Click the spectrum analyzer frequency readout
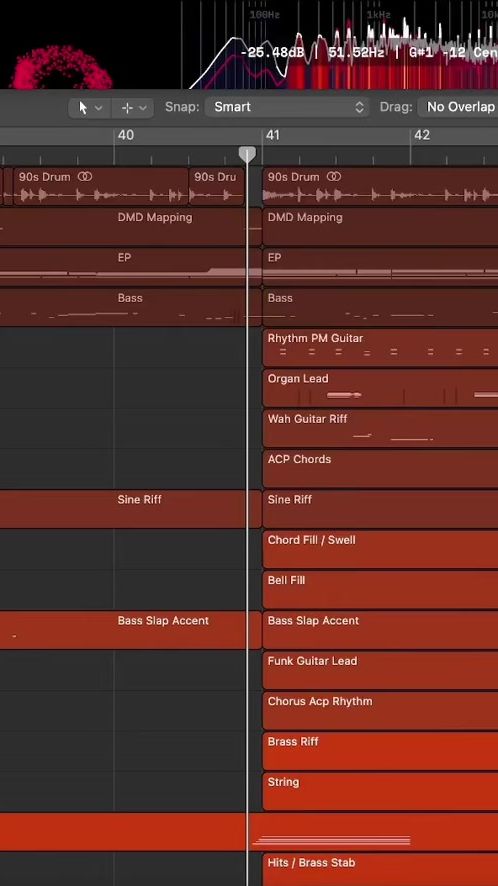 click(x=369, y=53)
